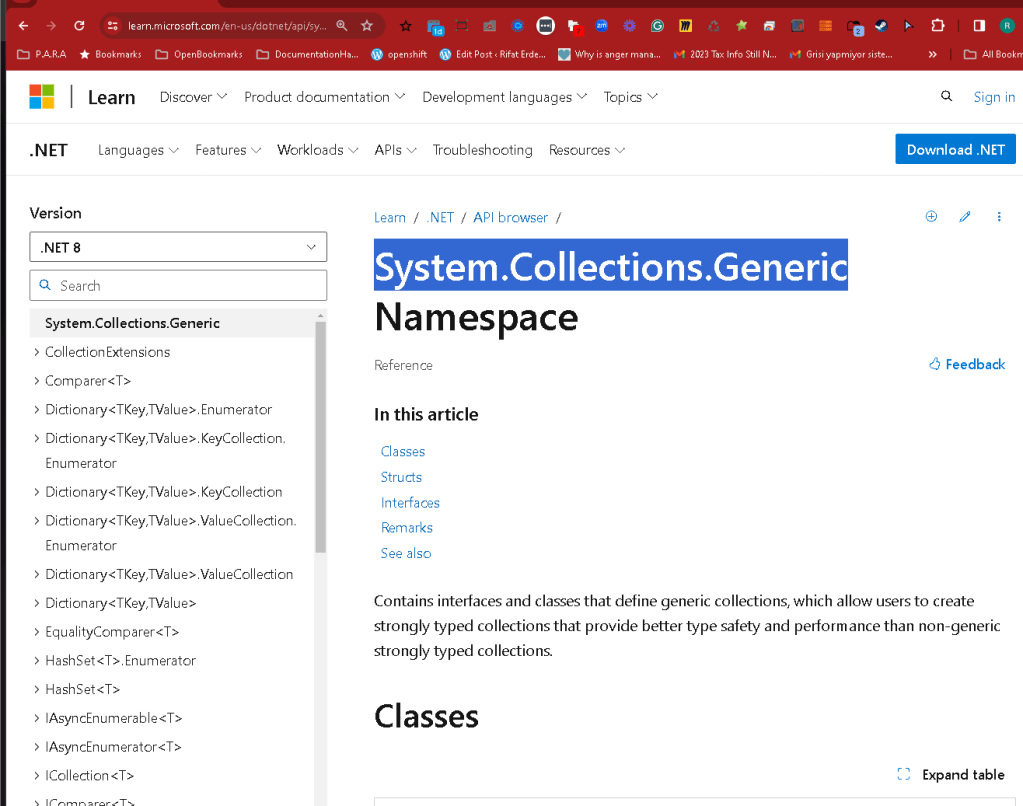
Task: Click the Download .NET button
Action: 955,149
